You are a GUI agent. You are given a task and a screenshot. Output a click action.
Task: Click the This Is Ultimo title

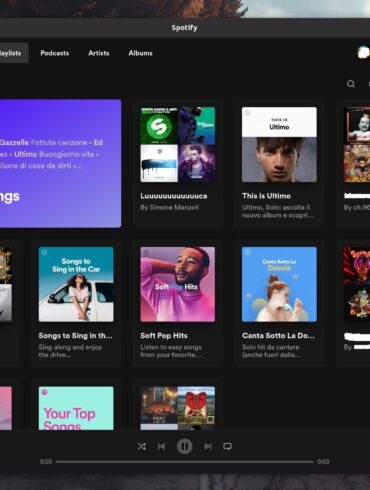click(x=266, y=196)
